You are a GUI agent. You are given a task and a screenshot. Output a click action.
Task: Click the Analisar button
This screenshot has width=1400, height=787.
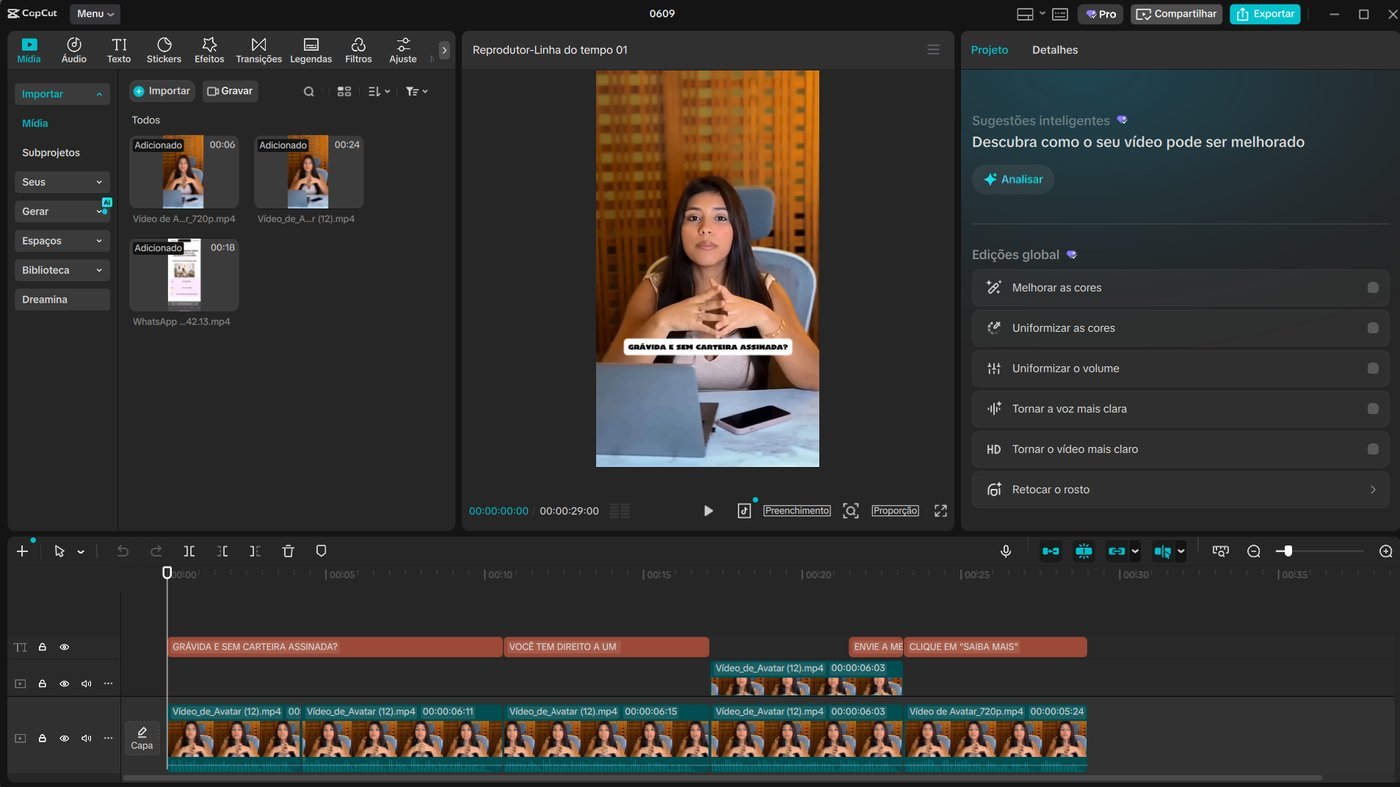point(1013,179)
